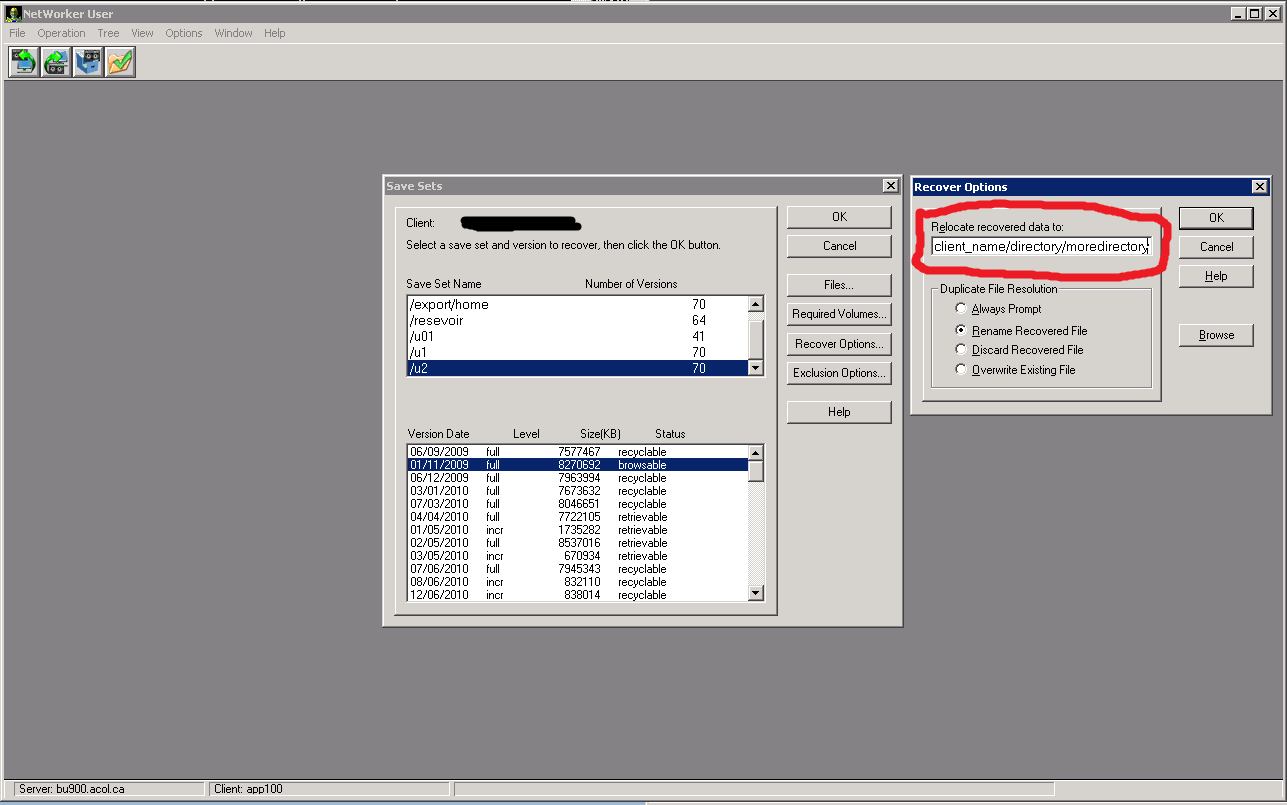
Task: Click the blue archive box toolbar icon
Action: 88,62
